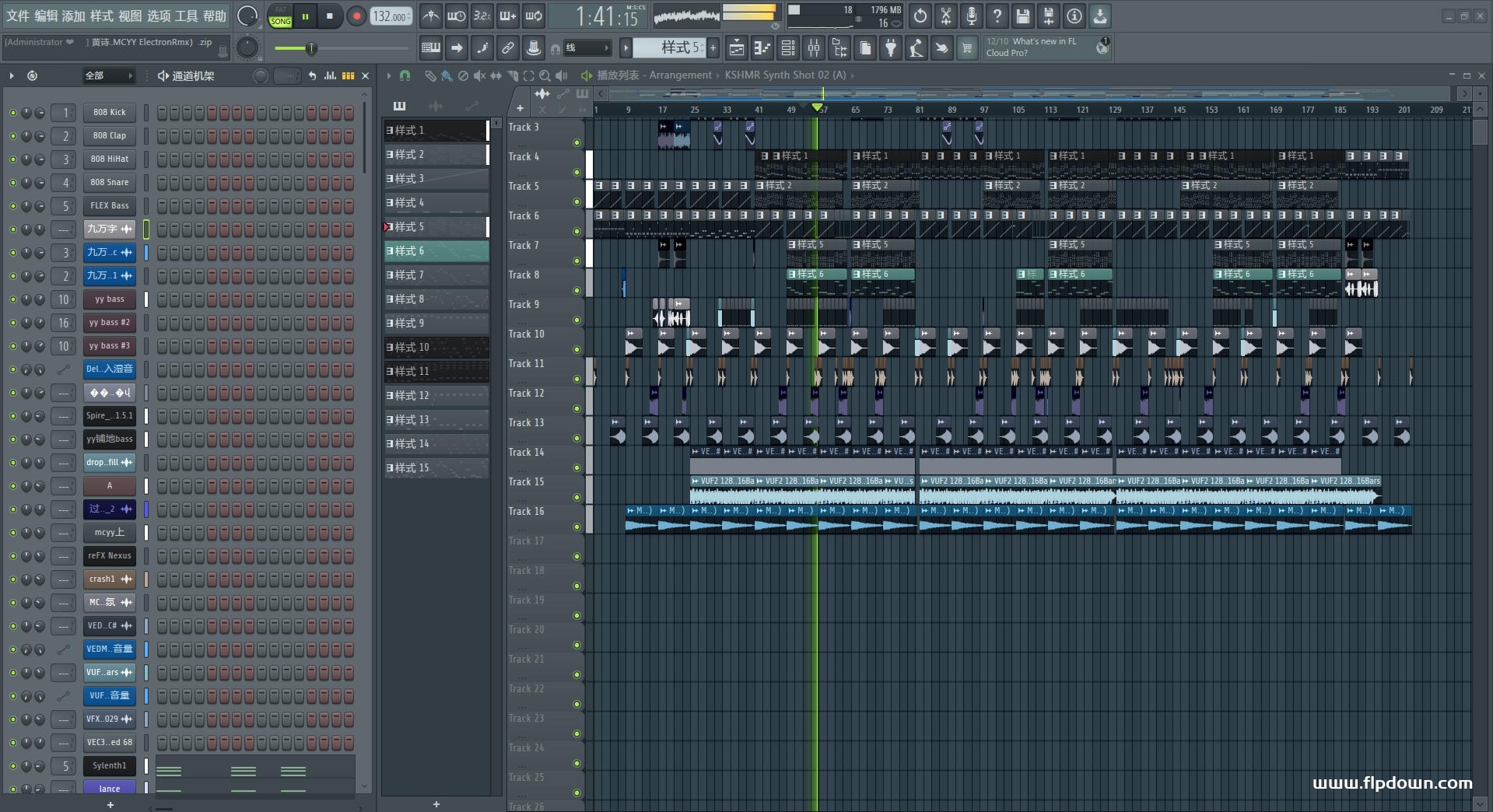Click the shopping cart content library icon
This screenshot has width=1493, height=812.
click(967, 48)
